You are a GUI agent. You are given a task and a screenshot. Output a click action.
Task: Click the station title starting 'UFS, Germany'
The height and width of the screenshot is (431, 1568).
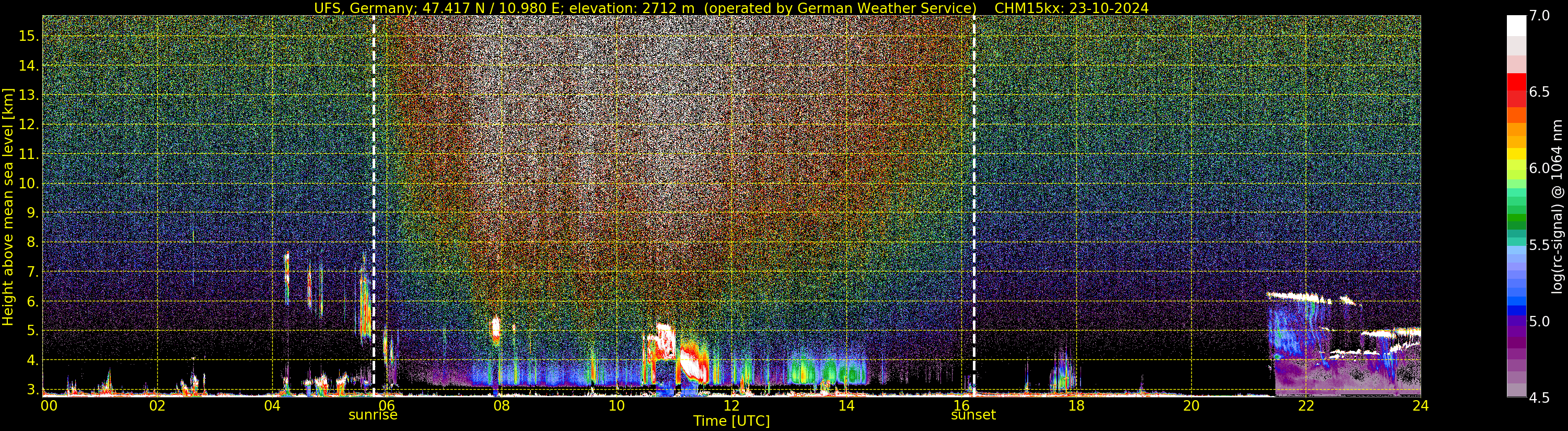pyautogui.click(x=645, y=8)
